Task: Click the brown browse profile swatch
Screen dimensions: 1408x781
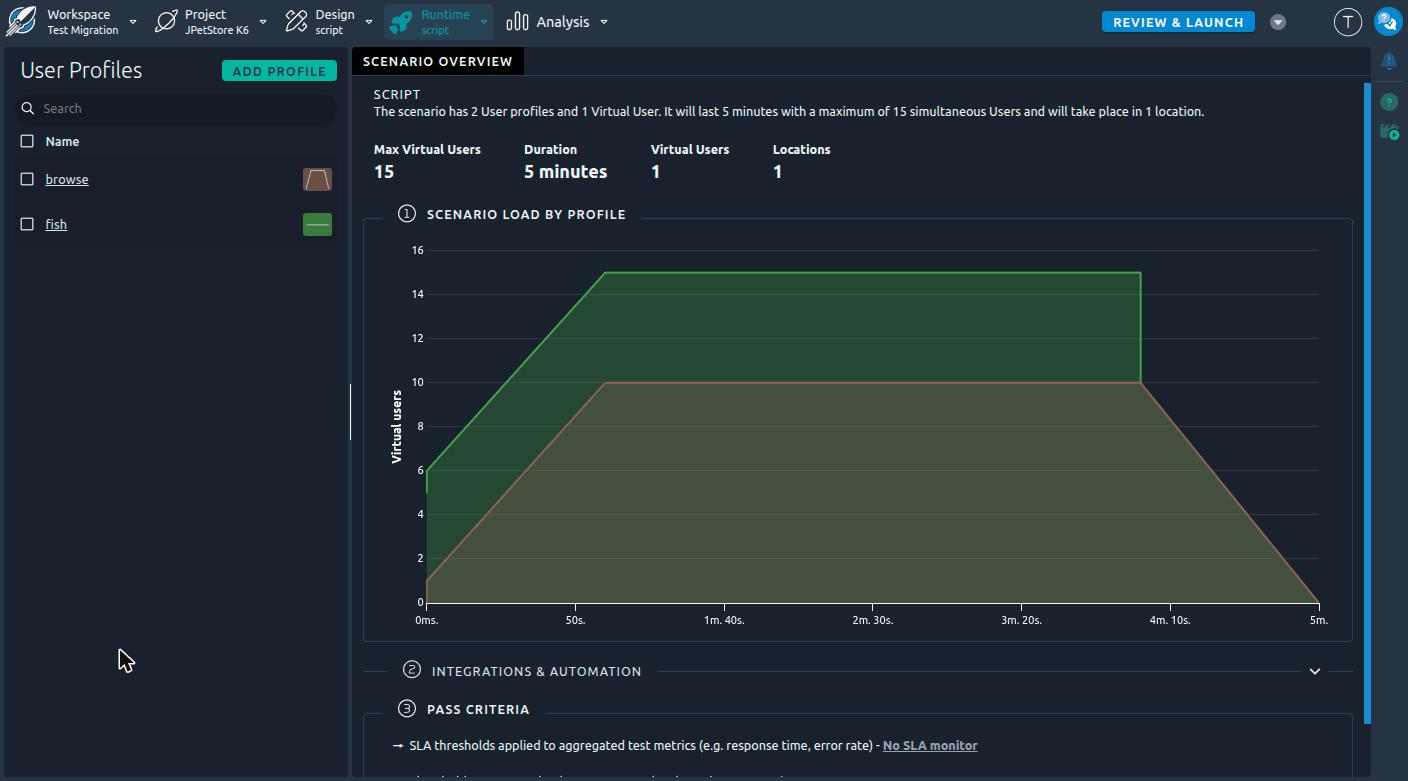Action: point(317,179)
